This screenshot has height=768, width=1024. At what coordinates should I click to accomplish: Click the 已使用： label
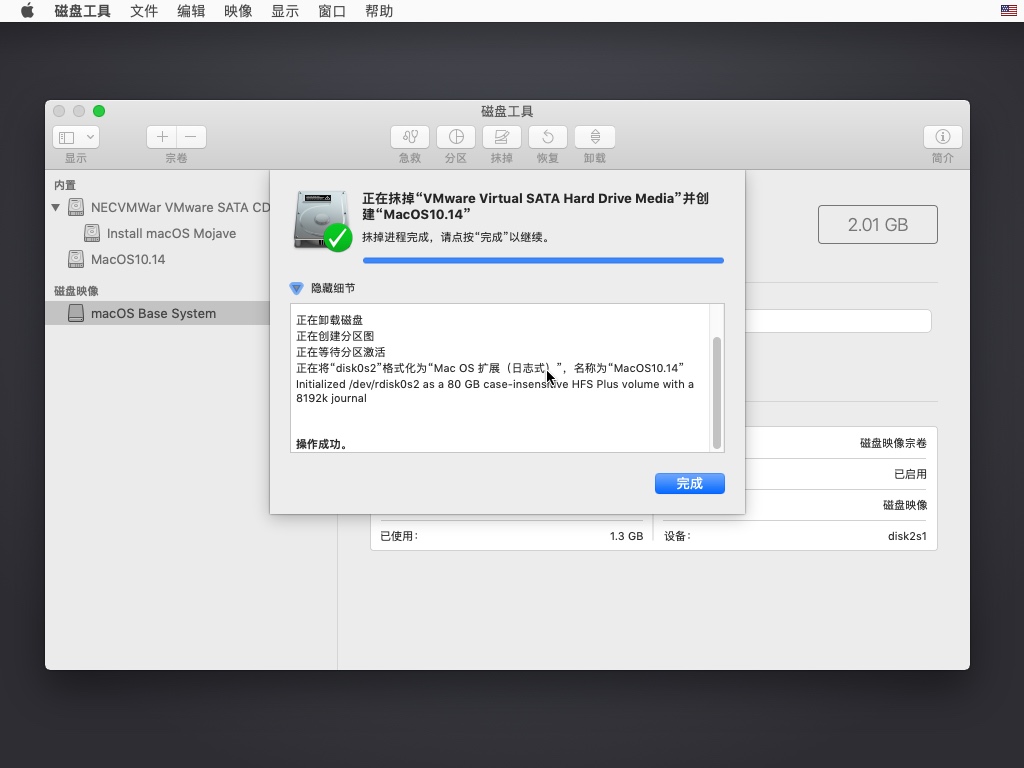pyautogui.click(x=399, y=536)
